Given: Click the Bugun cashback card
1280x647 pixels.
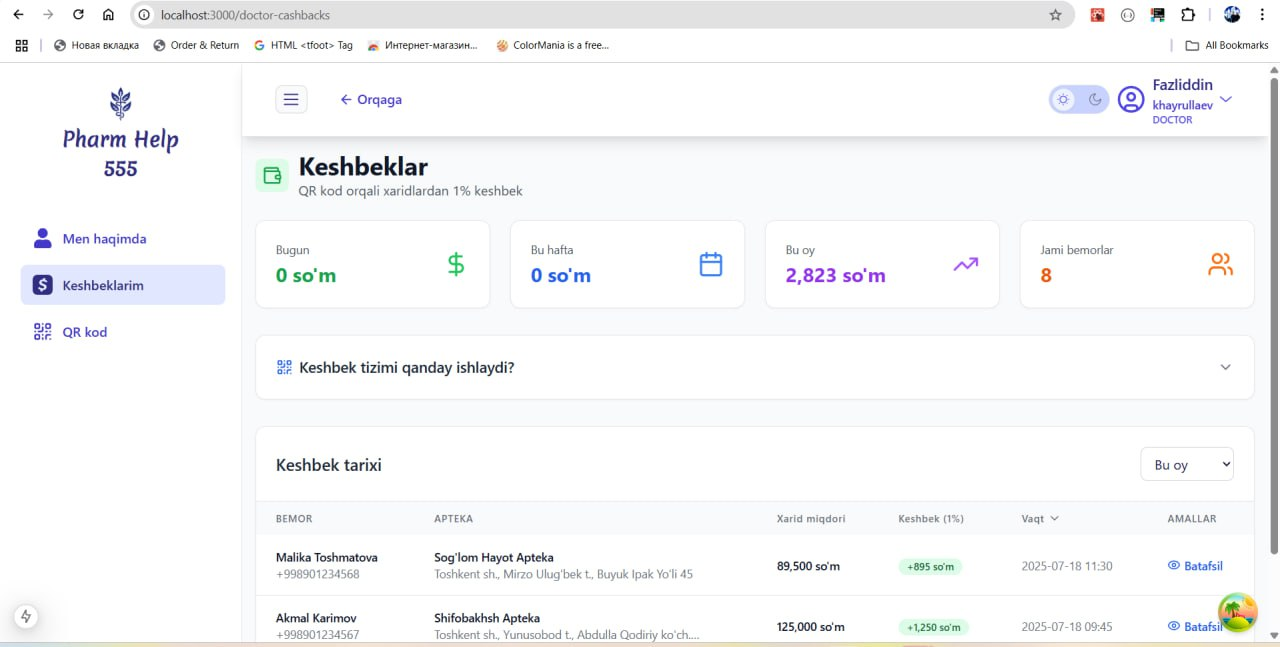Looking at the screenshot, I should (x=373, y=264).
